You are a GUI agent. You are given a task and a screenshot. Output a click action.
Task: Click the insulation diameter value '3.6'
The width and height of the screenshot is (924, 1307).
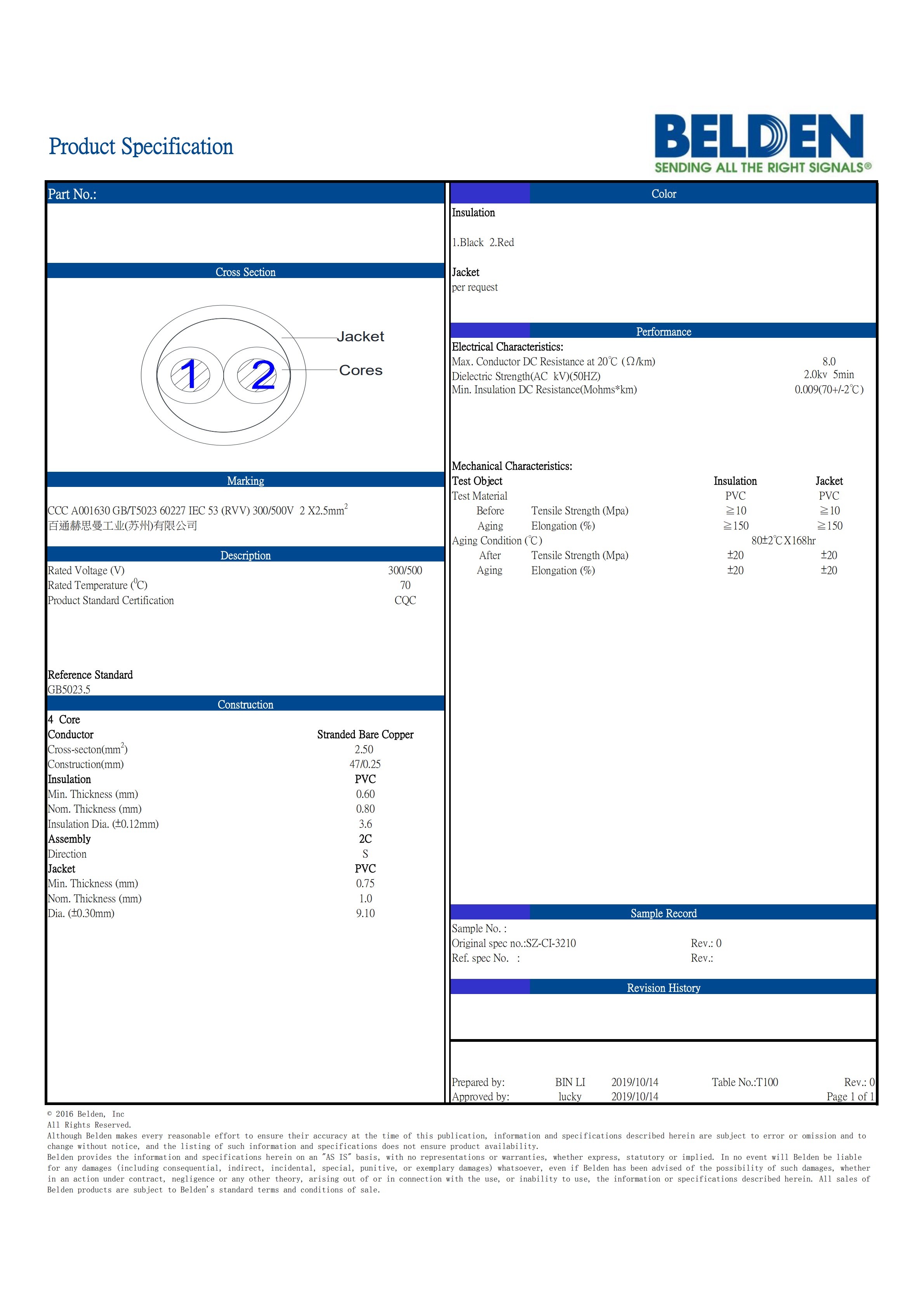[365, 824]
